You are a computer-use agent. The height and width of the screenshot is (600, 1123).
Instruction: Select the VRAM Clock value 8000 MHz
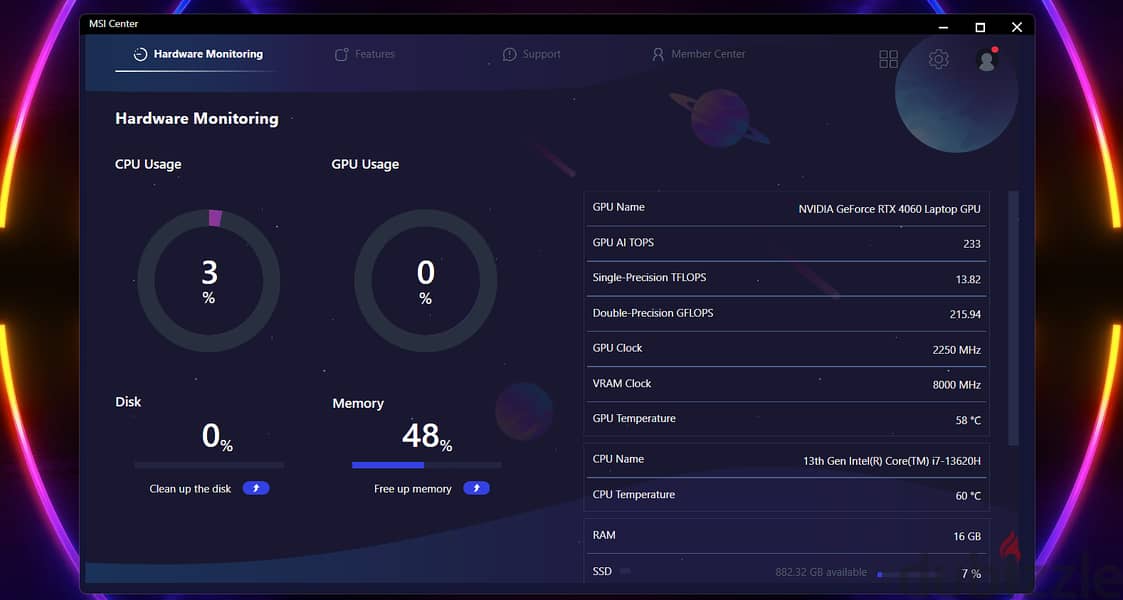click(x=957, y=385)
